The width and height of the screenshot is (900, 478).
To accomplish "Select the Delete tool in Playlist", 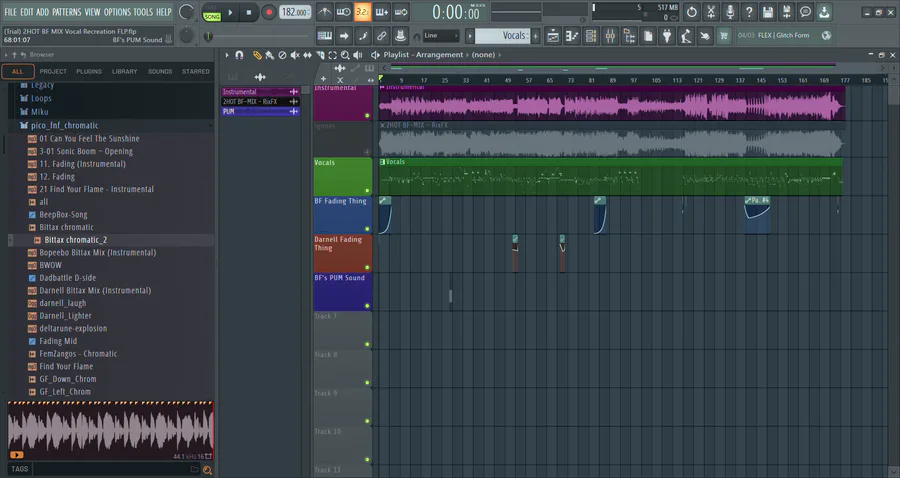I will pyautogui.click(x=282, y=55).
